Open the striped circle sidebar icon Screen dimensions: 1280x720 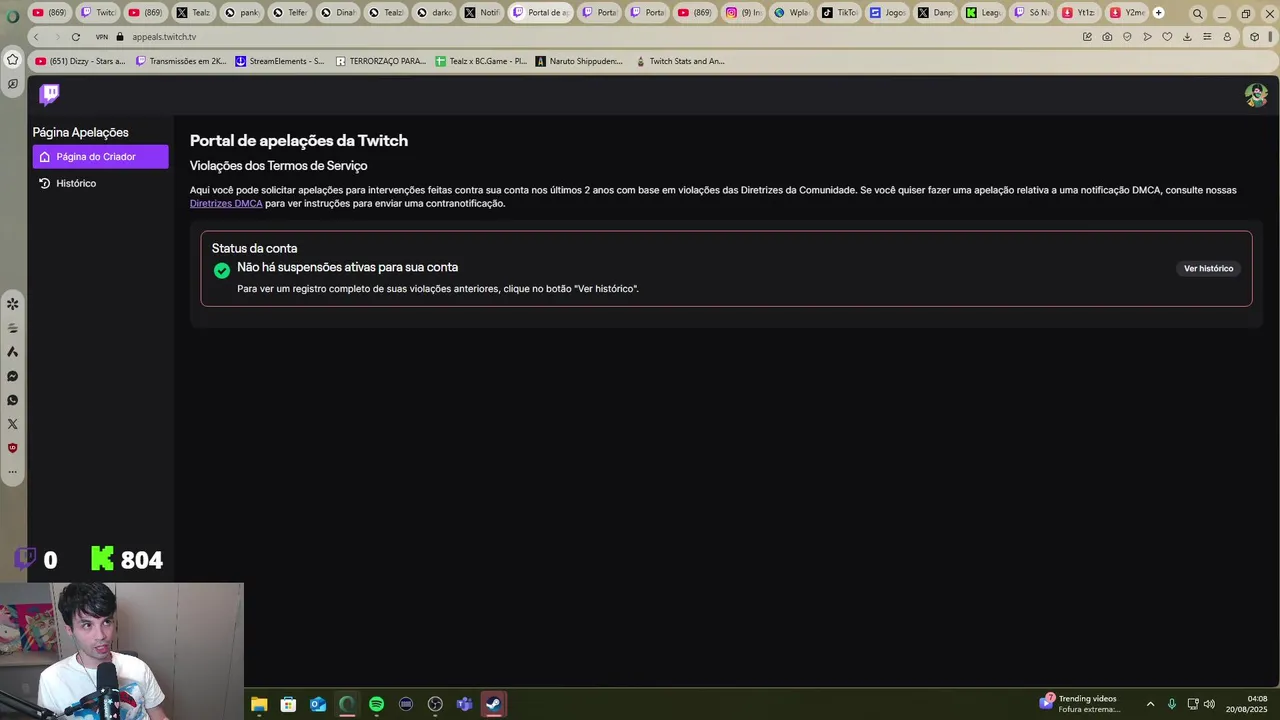[x=13, y=328]
